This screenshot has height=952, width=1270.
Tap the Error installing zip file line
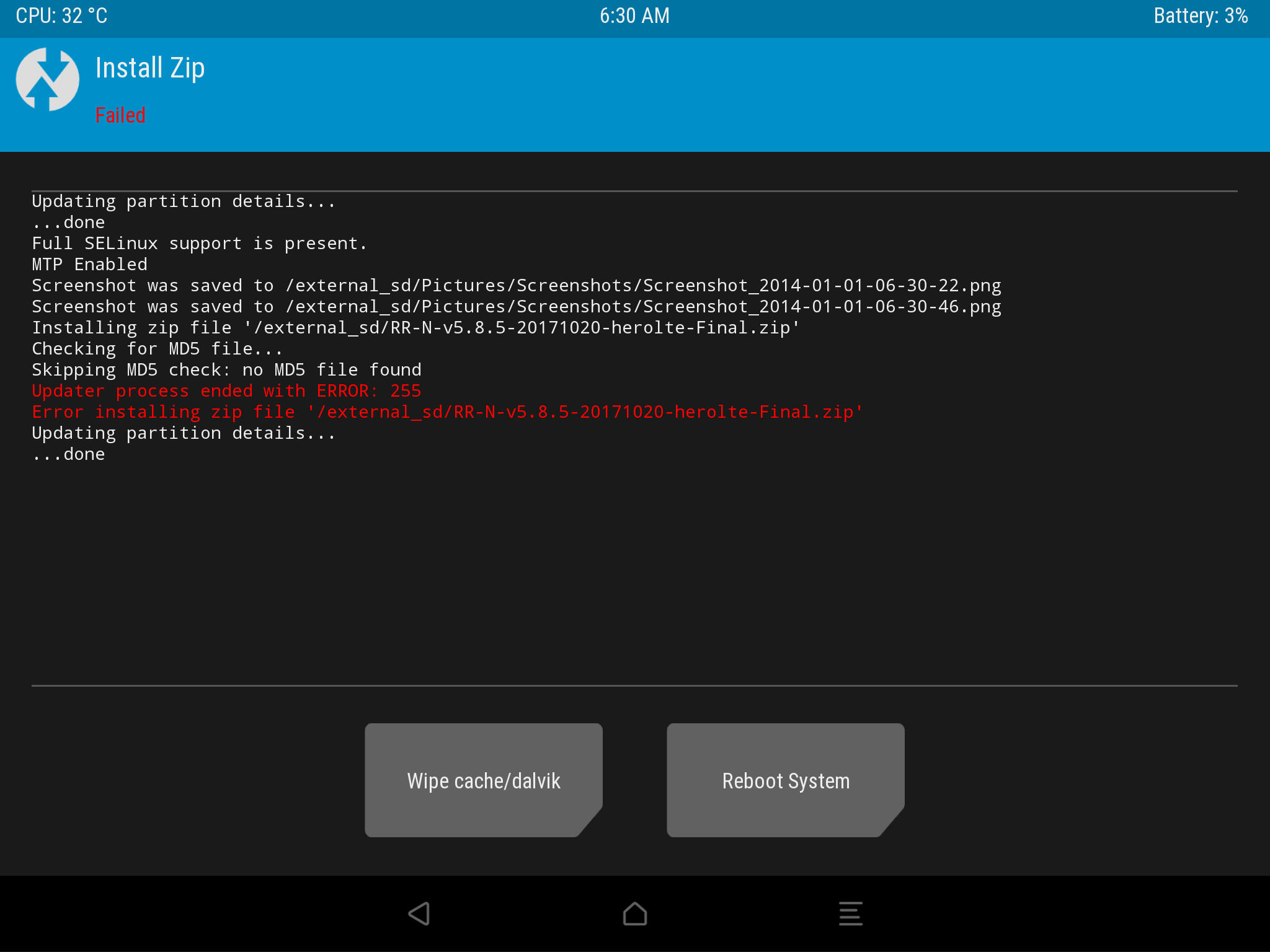tap(446, 412)
